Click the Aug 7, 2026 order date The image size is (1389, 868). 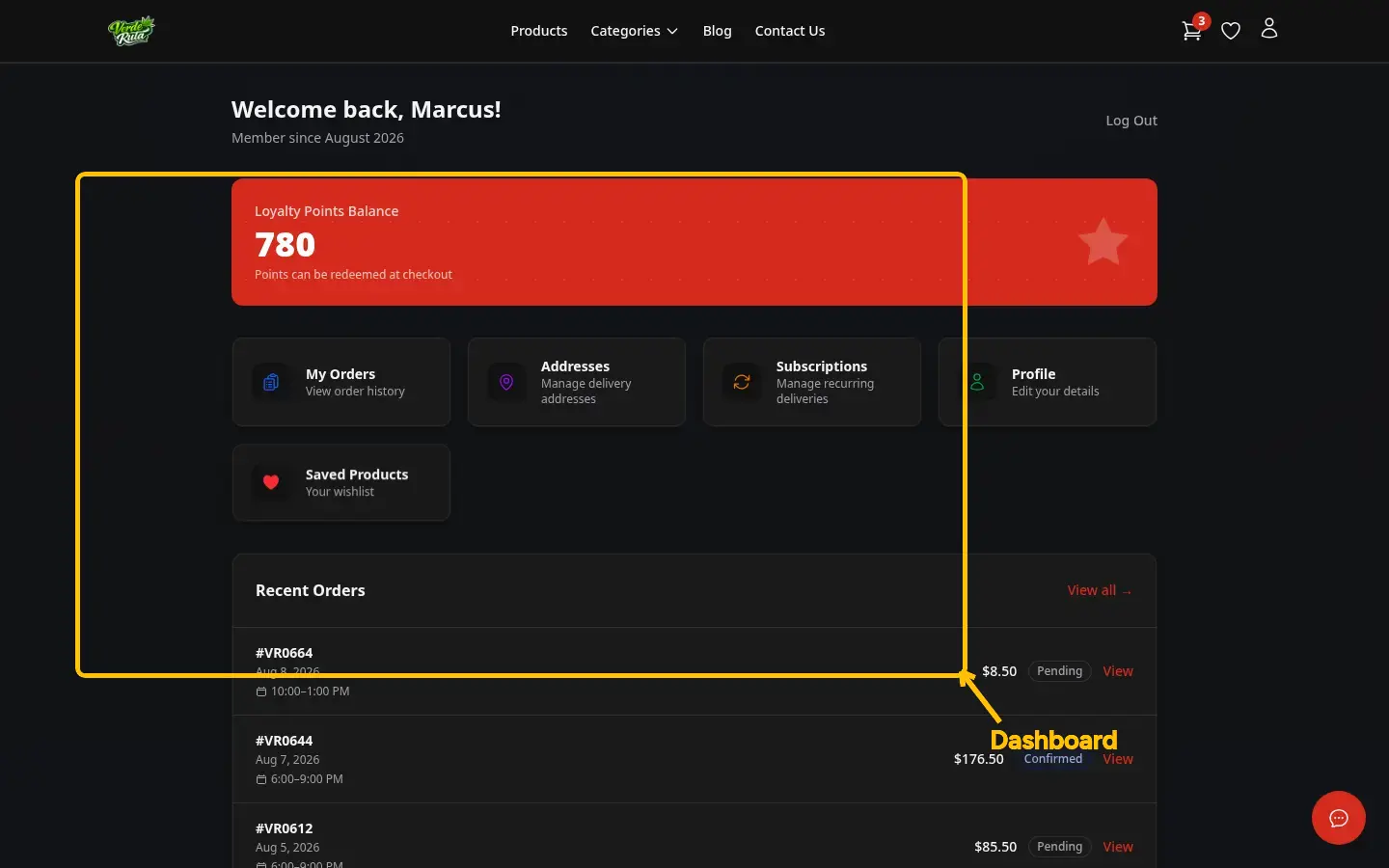point(287,760)
